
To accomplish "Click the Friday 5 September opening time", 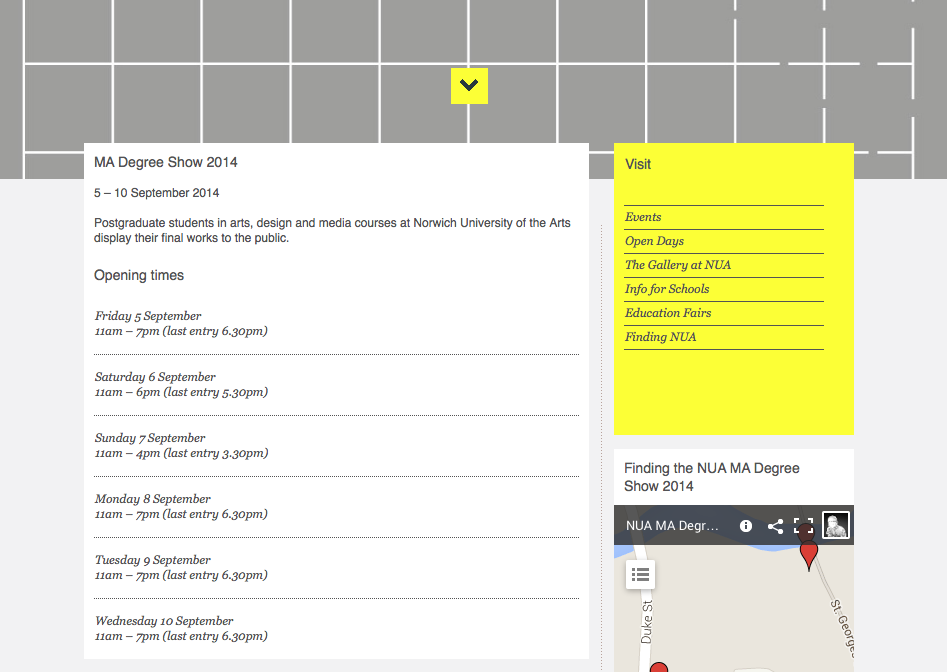I will point(148,316).
